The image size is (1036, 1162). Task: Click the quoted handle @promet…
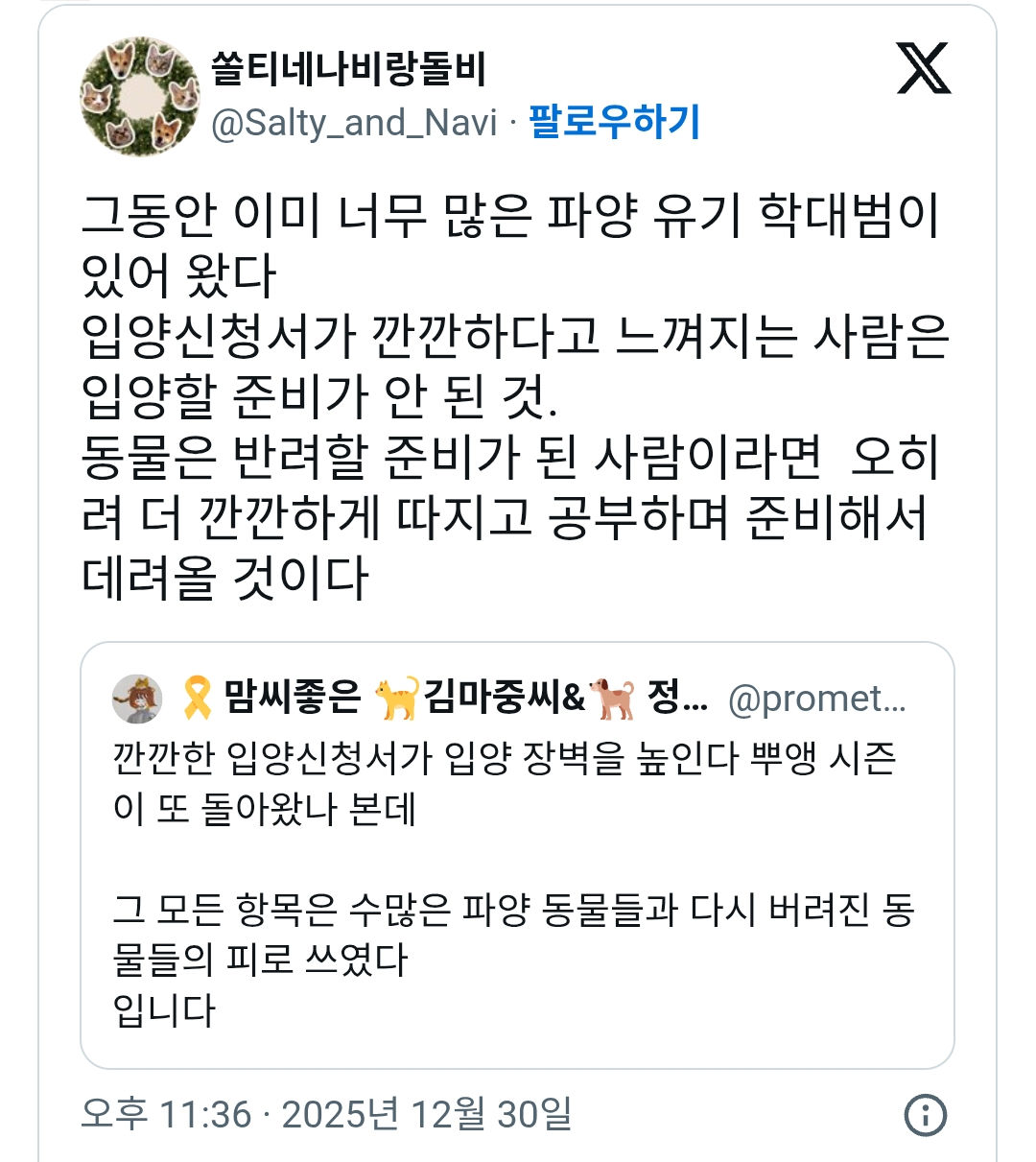(x=816, y=699)
